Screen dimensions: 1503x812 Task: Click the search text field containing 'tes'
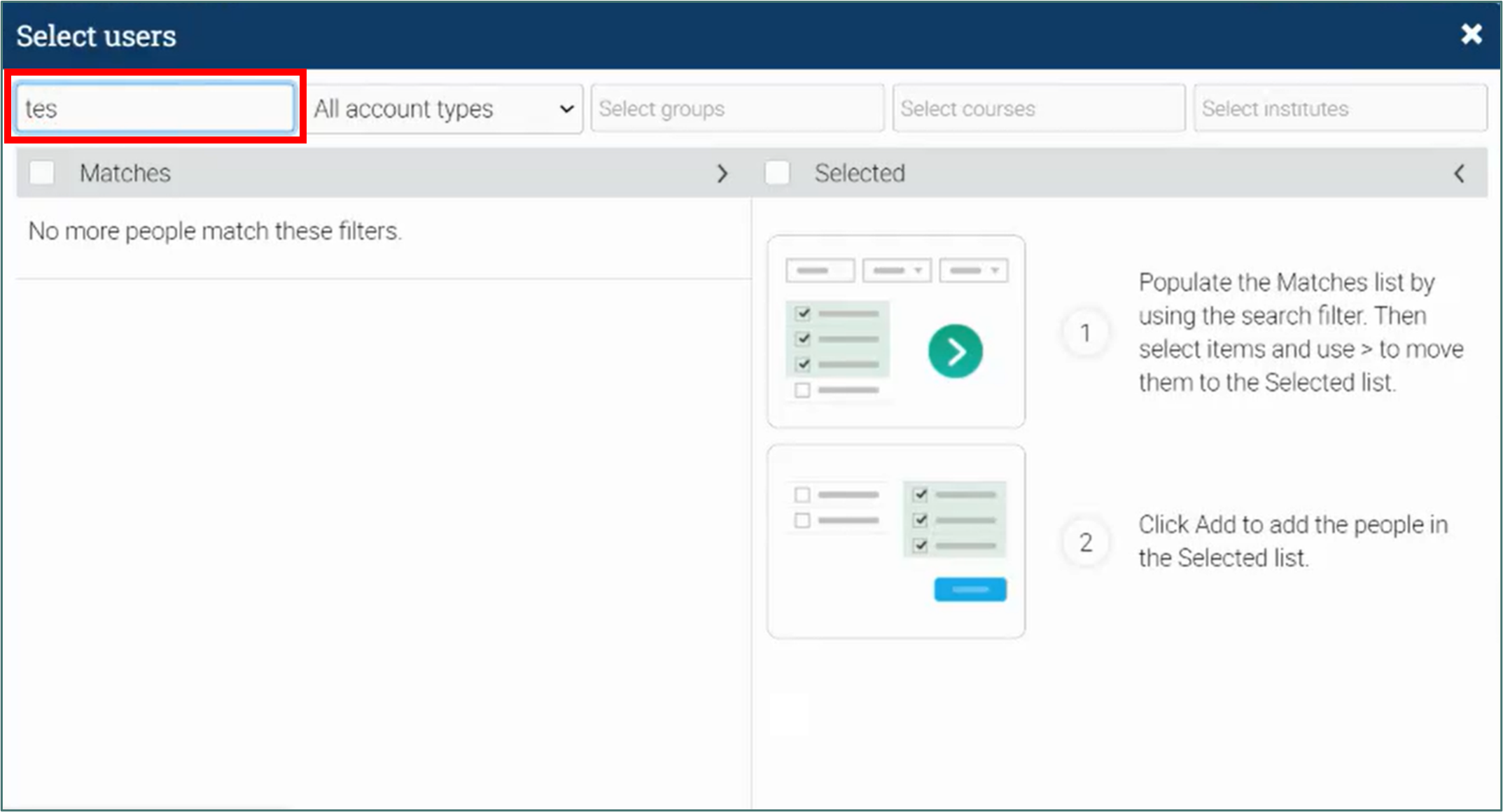[155, 108]
